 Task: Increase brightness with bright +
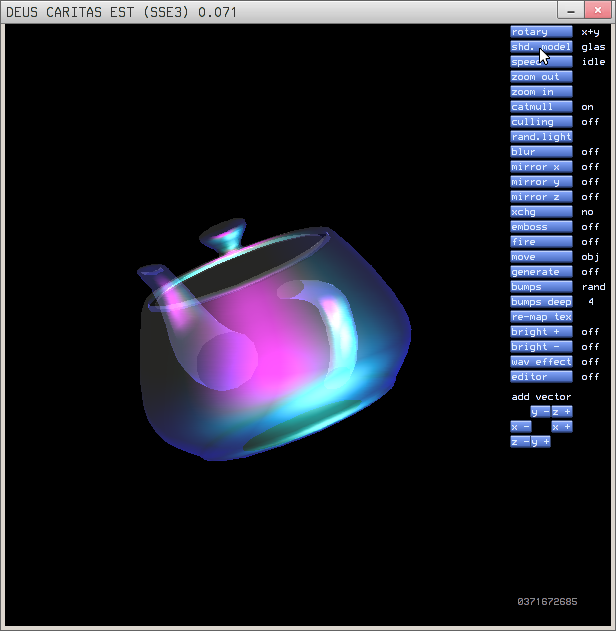tap(541, 332)
